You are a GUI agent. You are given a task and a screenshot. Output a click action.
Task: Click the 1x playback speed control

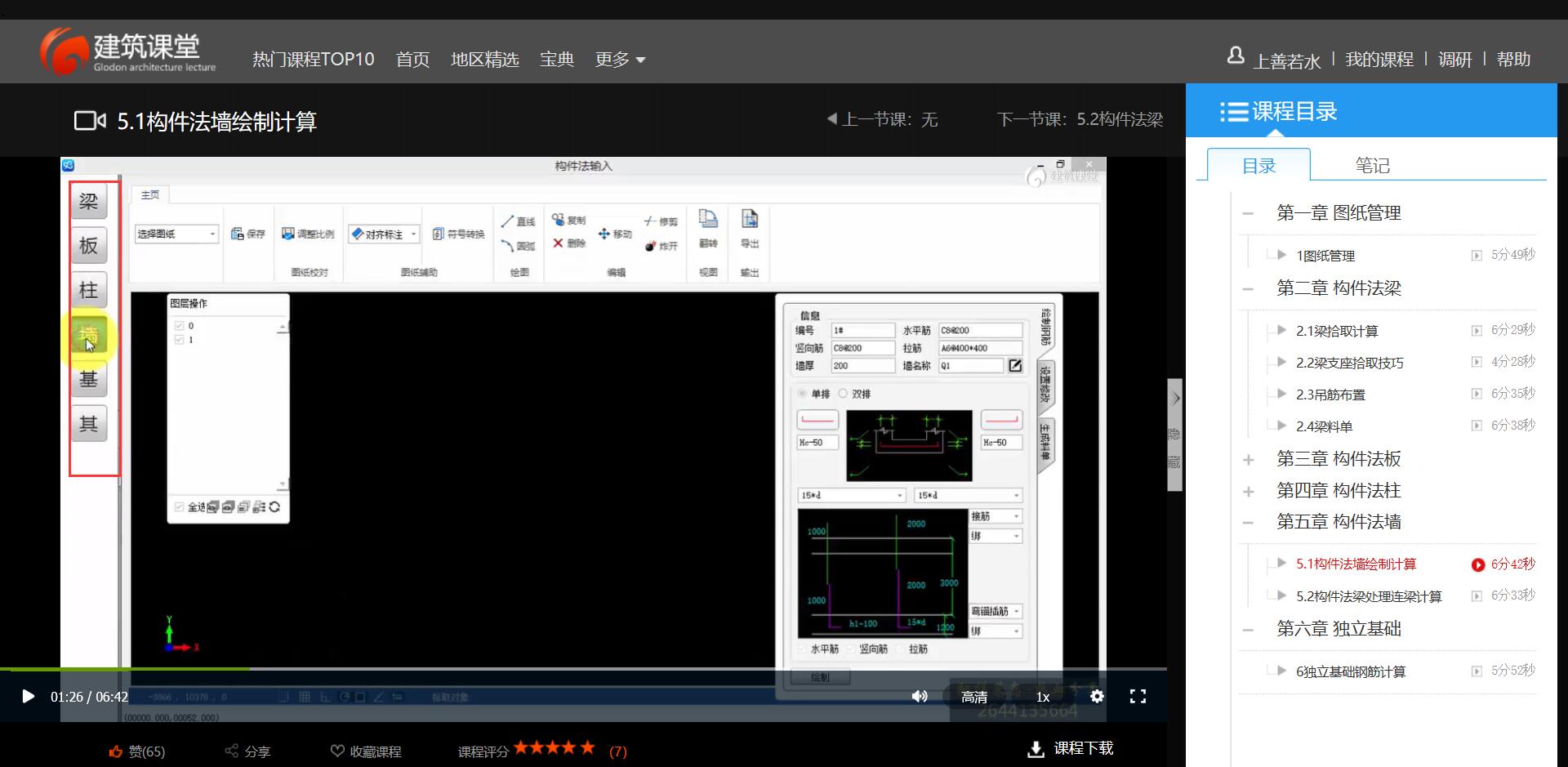coord(1043,697)
